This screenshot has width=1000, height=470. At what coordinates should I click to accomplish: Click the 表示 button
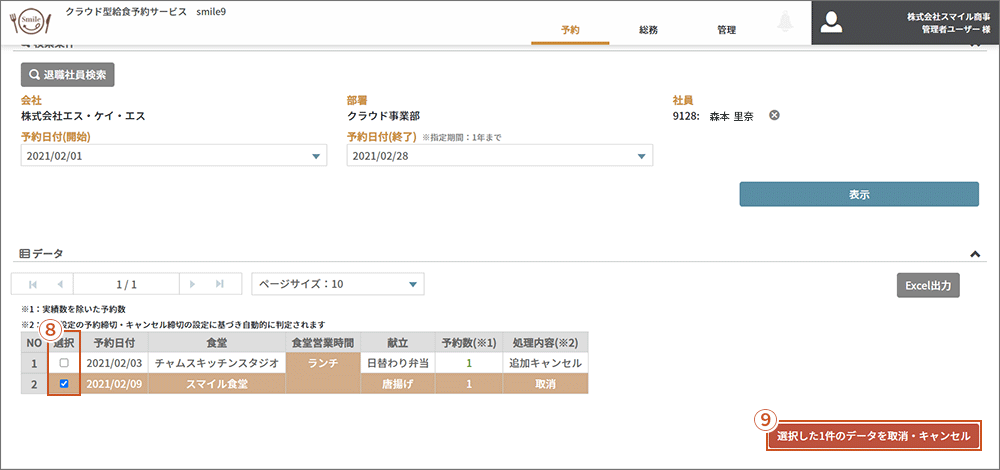pos(858,194)
